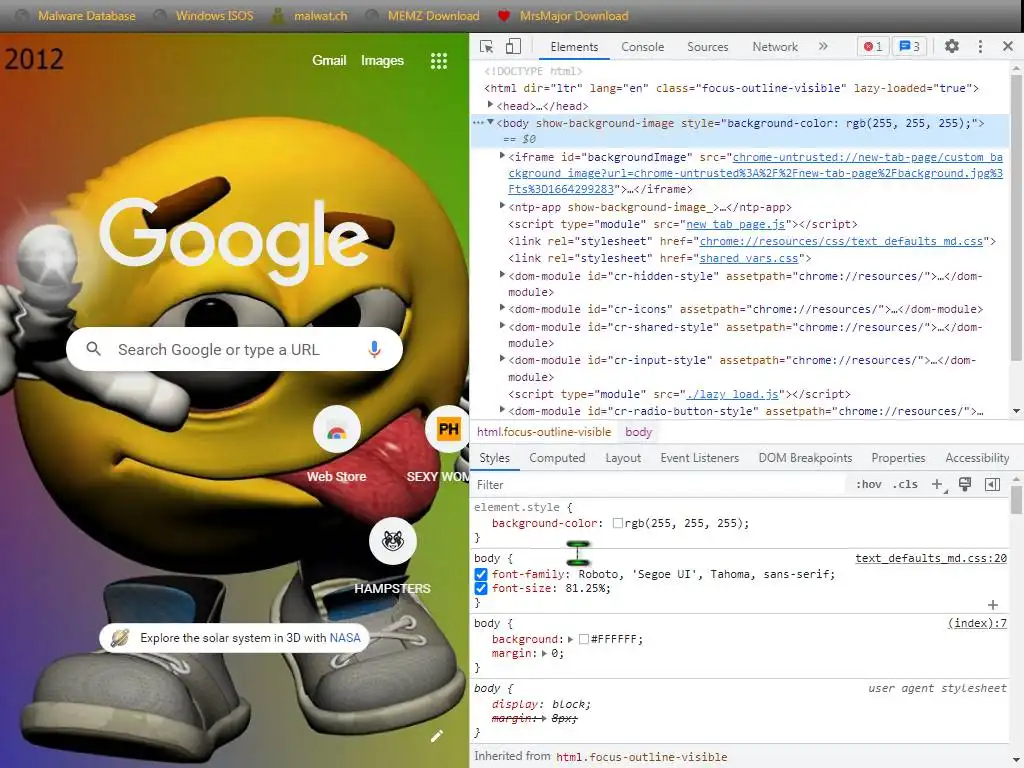Click the styles Filter input field
This screenshot has width=1024, height=768.
pyautogui.click(x=656, y=485)
